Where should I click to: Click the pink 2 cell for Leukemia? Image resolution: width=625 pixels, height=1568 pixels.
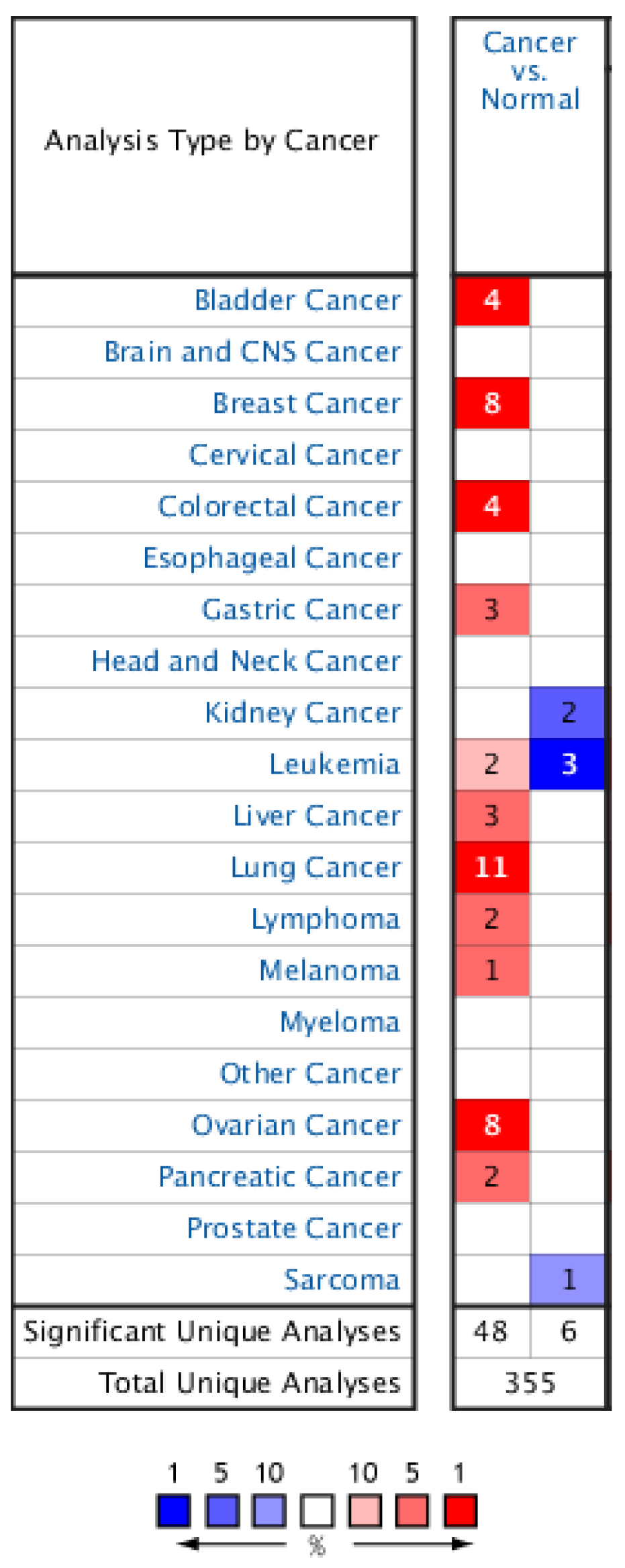[x=492, y=764]
